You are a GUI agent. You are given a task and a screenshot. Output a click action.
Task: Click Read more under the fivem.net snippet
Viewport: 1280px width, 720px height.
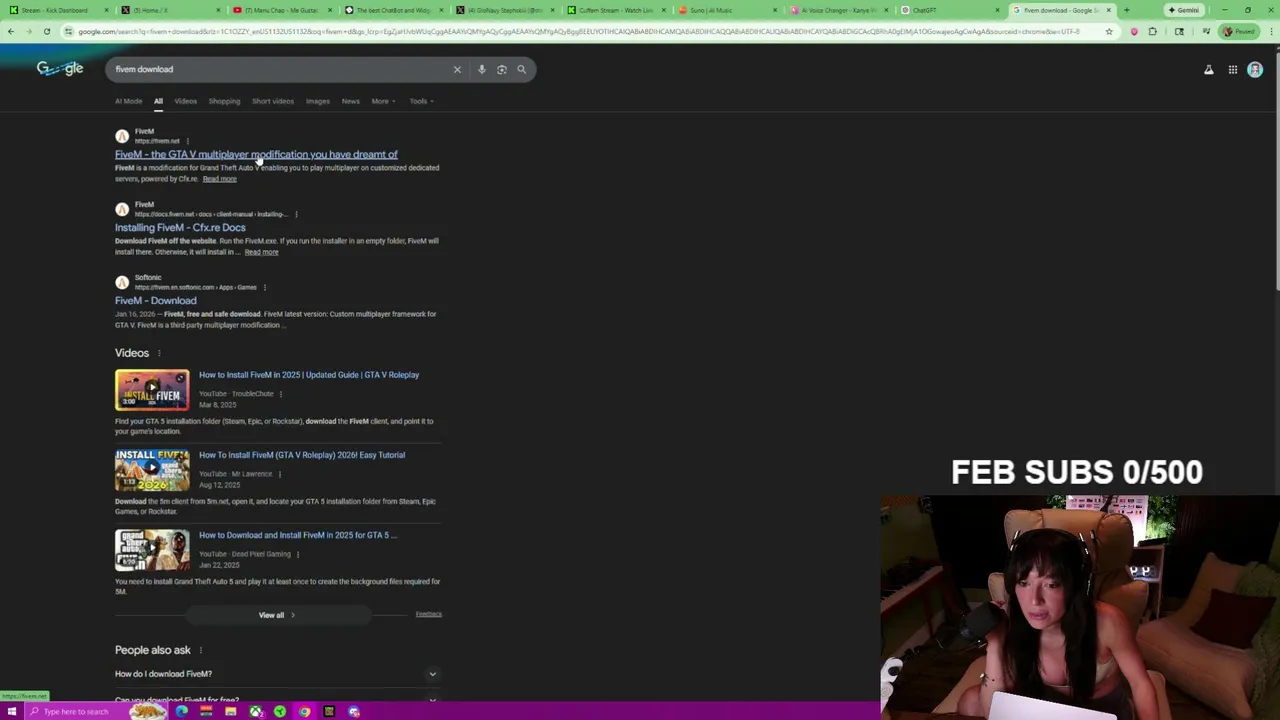tap(220, 179)
